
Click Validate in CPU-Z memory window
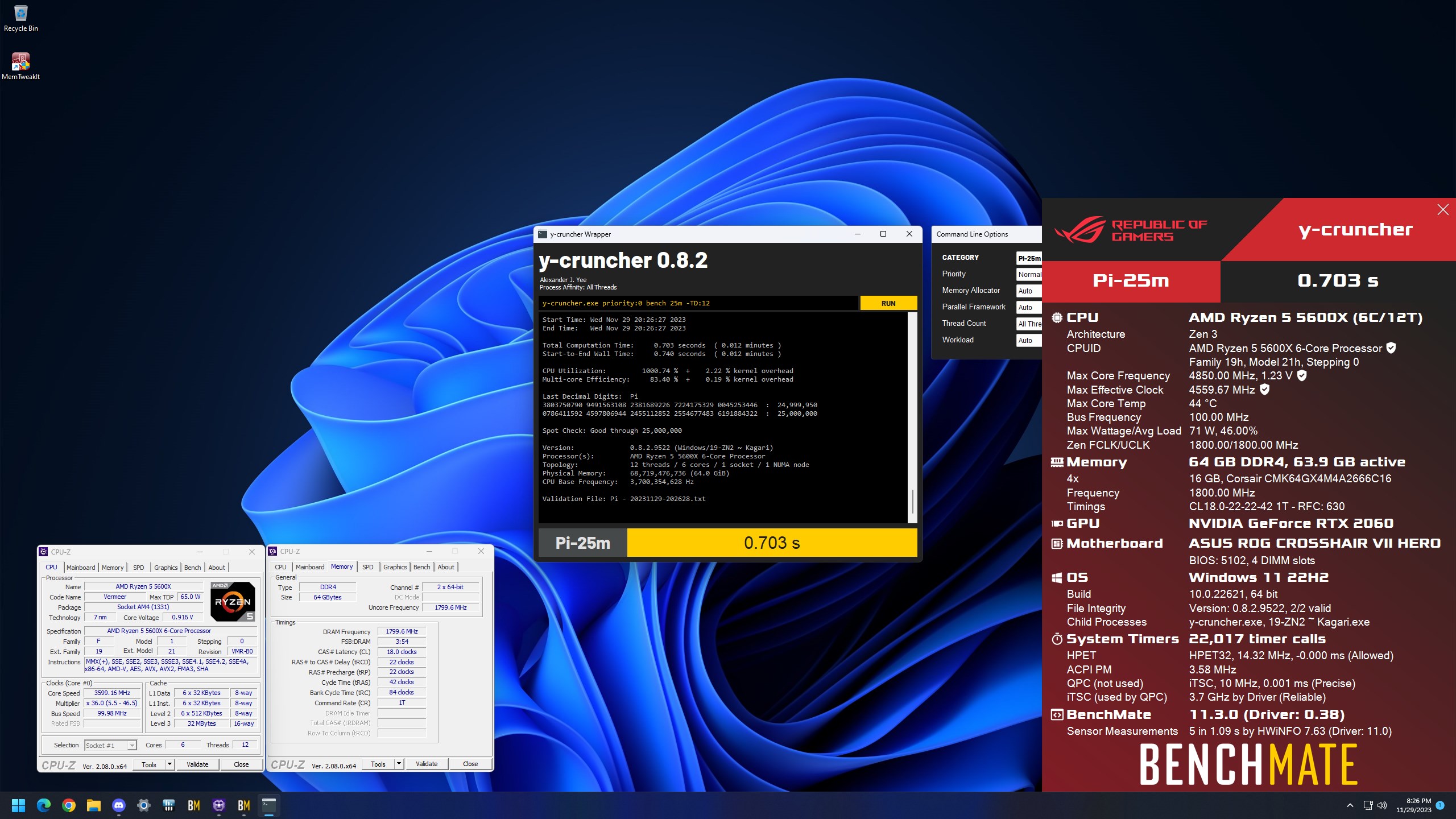427,764
